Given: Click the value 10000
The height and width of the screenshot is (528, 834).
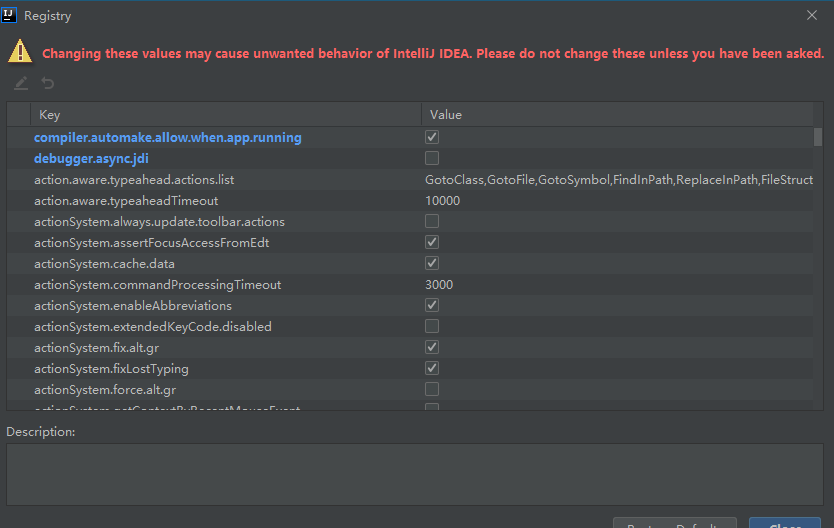Looking at the screenshot, I should [443, 200].
